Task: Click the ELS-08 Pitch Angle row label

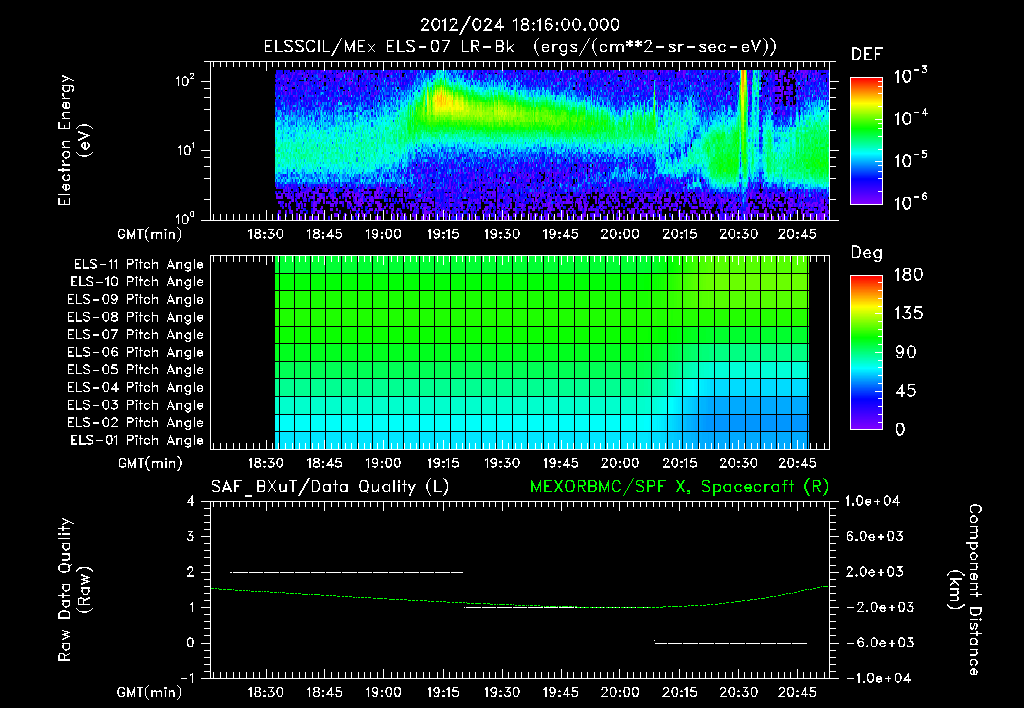Action: (x=136, y=317)
